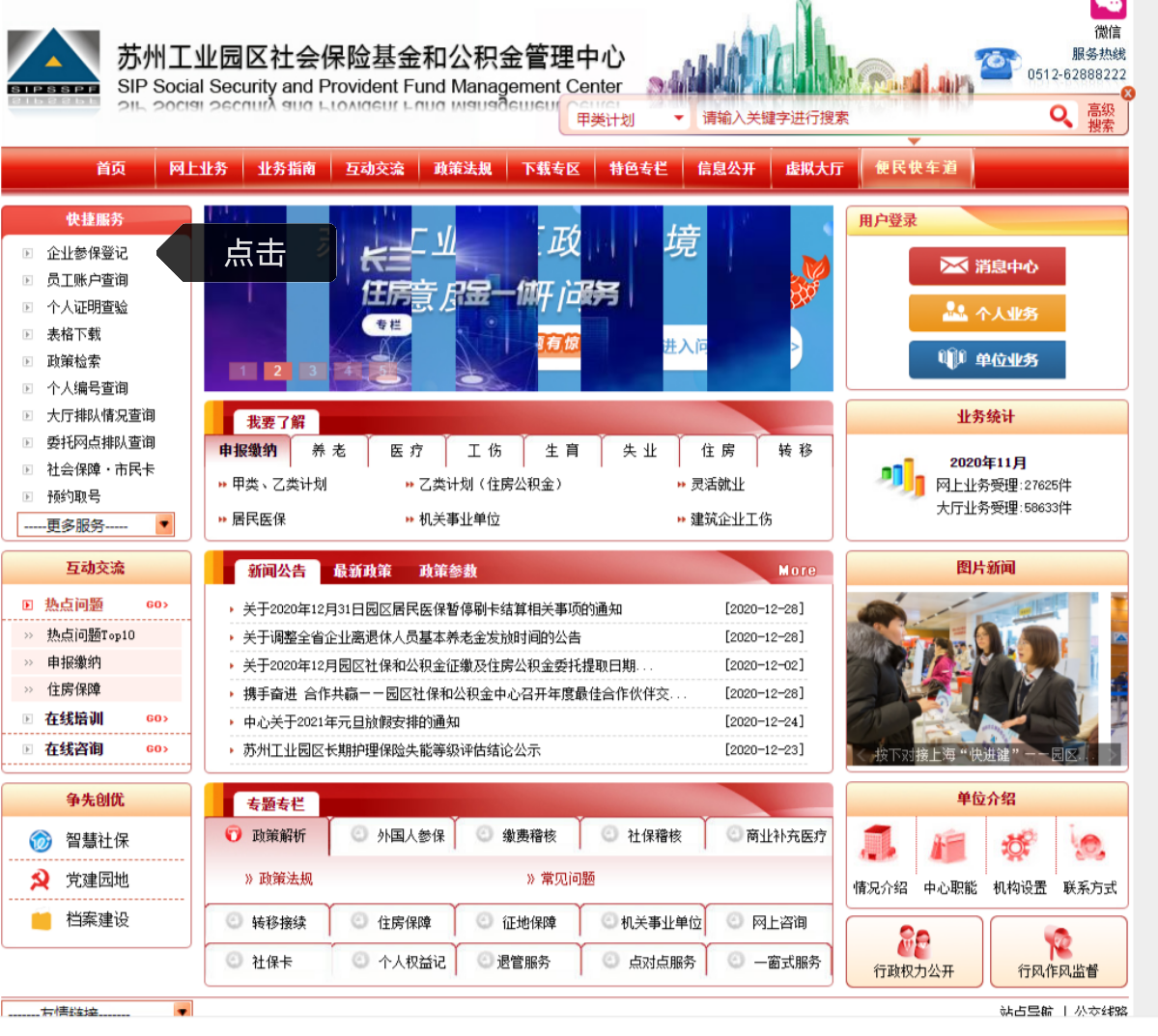Open 热点问题Top10 link

[x=91, y=635]
